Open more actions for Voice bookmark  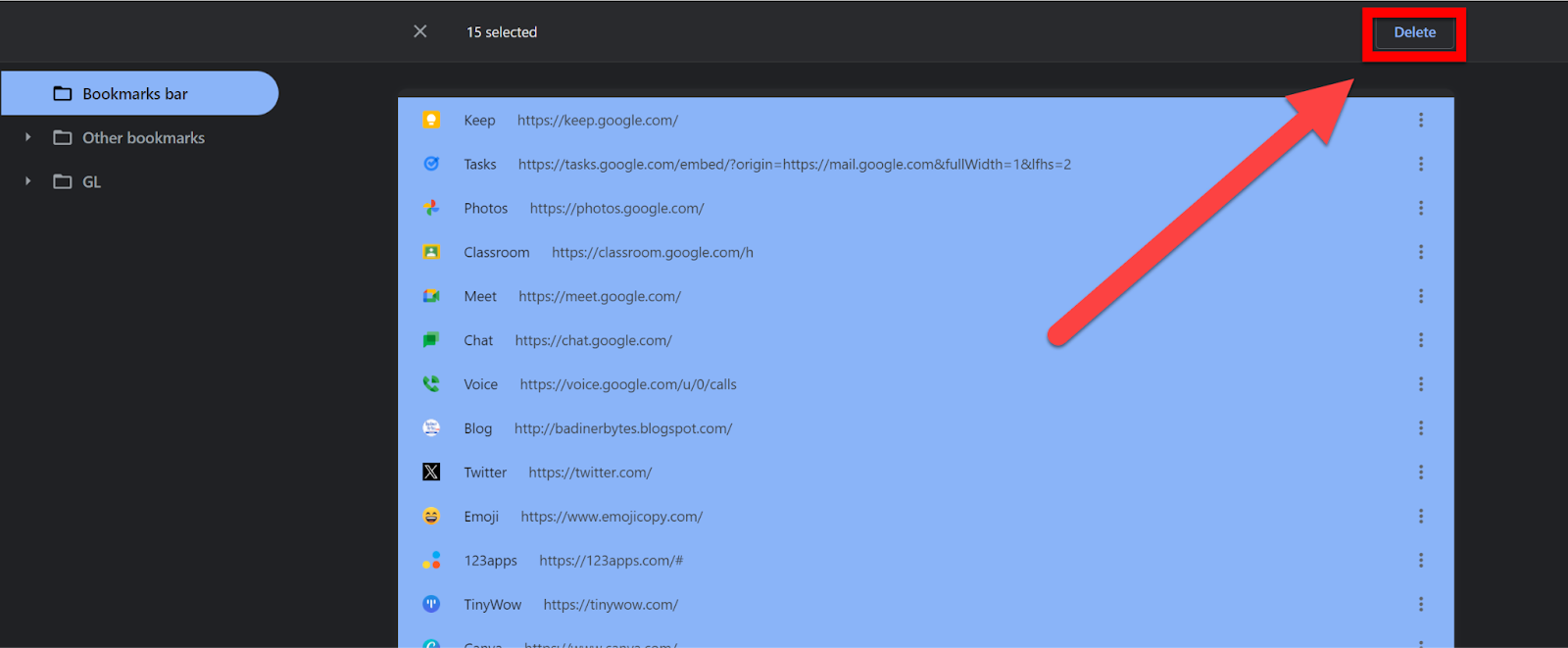[x=1421, y=384]
